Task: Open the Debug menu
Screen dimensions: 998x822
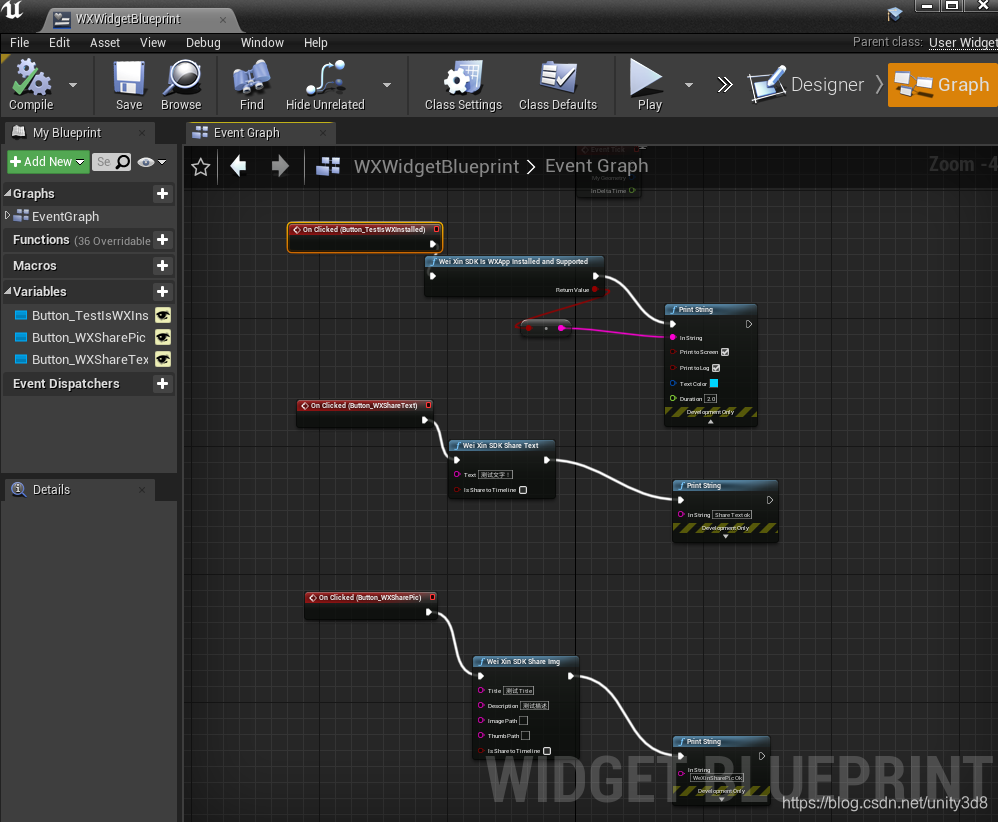Action: coord(203,43)
